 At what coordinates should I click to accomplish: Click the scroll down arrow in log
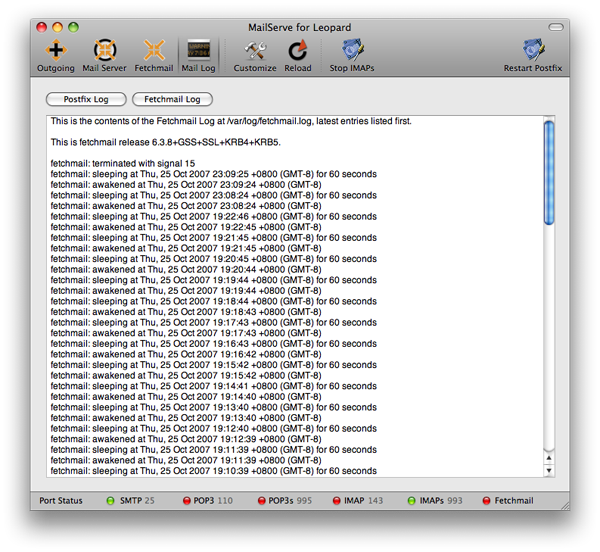click(x=548, y=469)
